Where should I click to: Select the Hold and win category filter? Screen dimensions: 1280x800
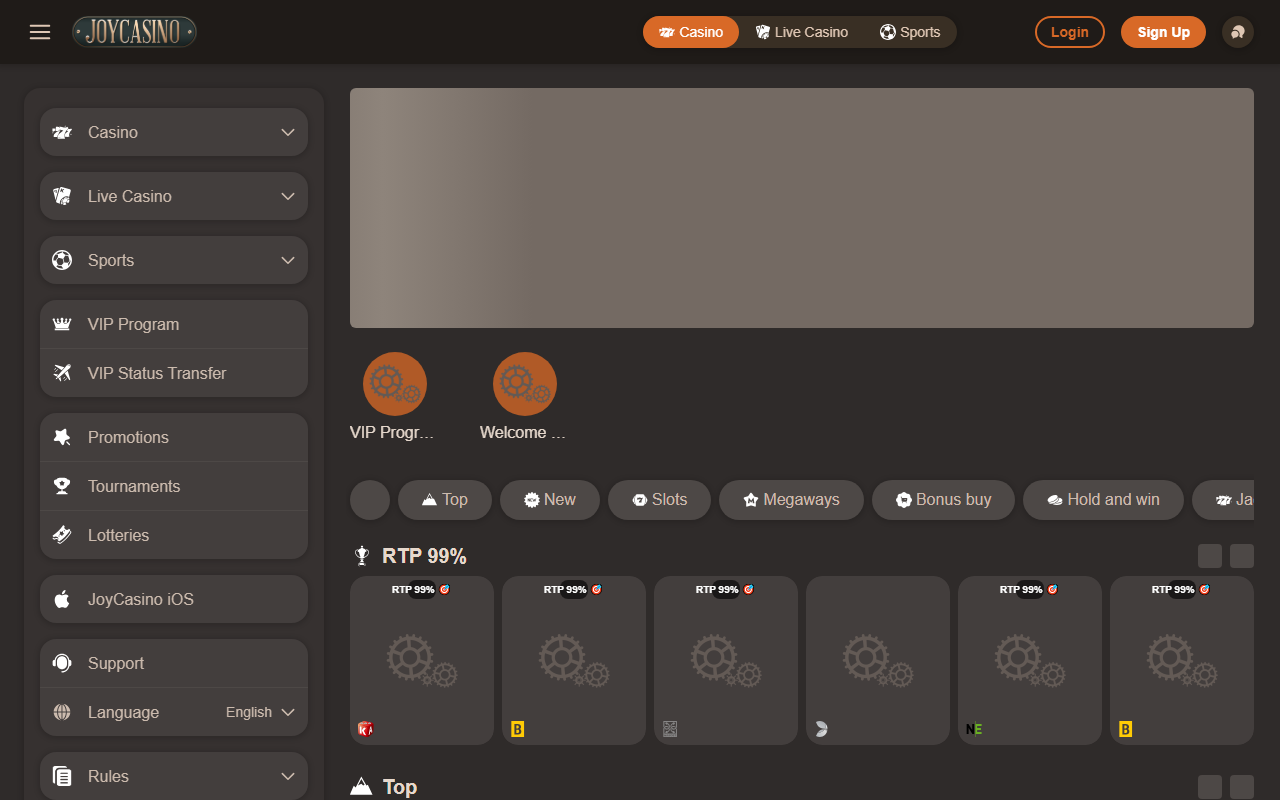click(x=1103, y=500)
